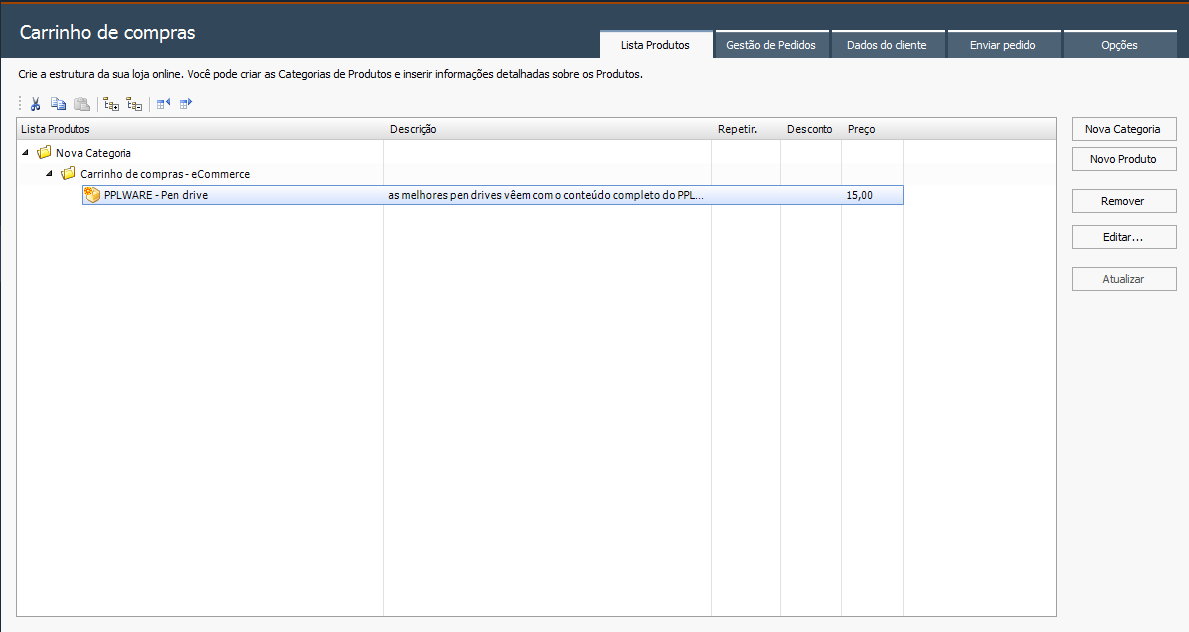
Task: Click the Remover button
Action: tap(1123, 201)
